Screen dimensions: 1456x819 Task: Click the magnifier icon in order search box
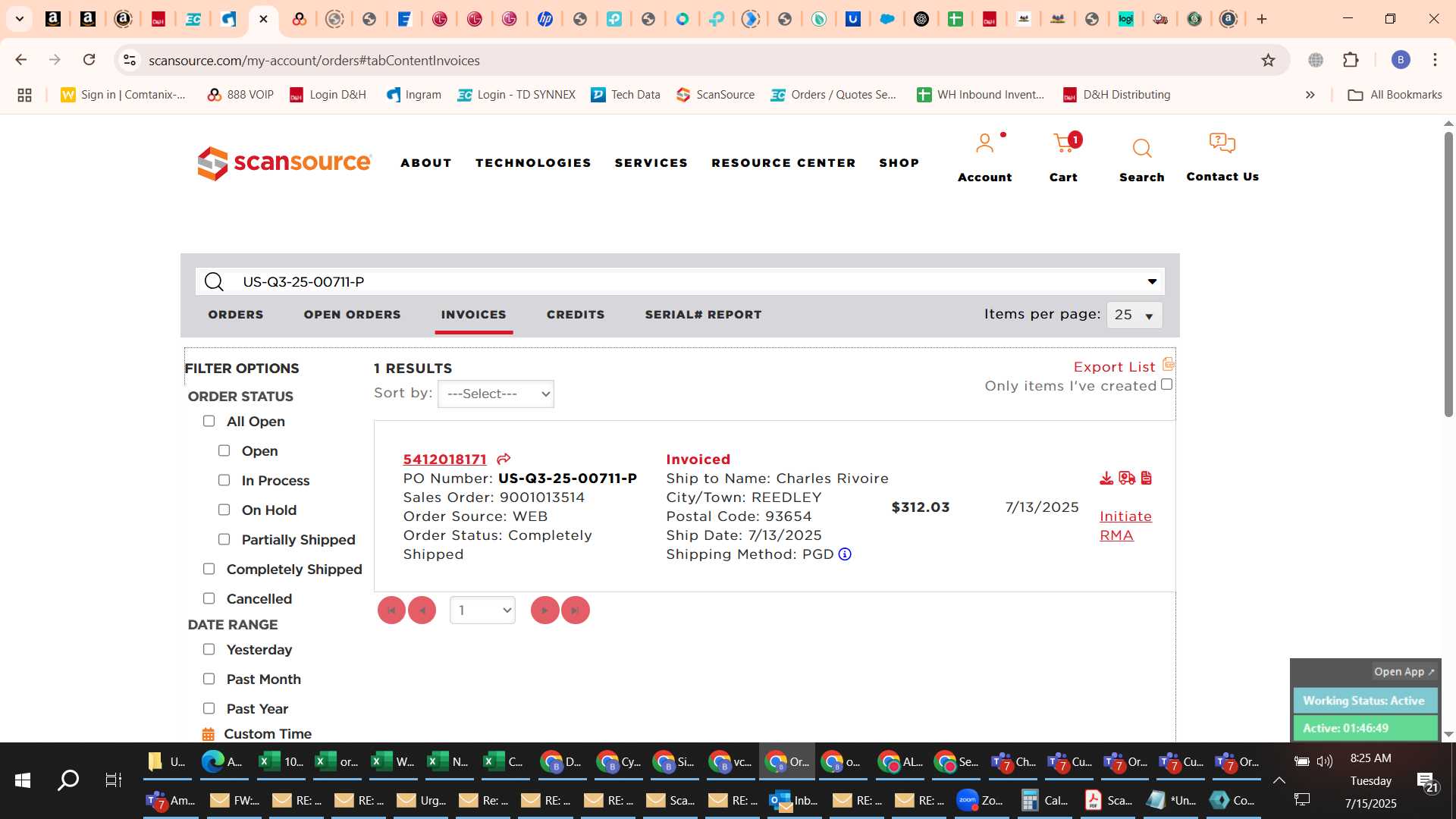coord(214,282)
